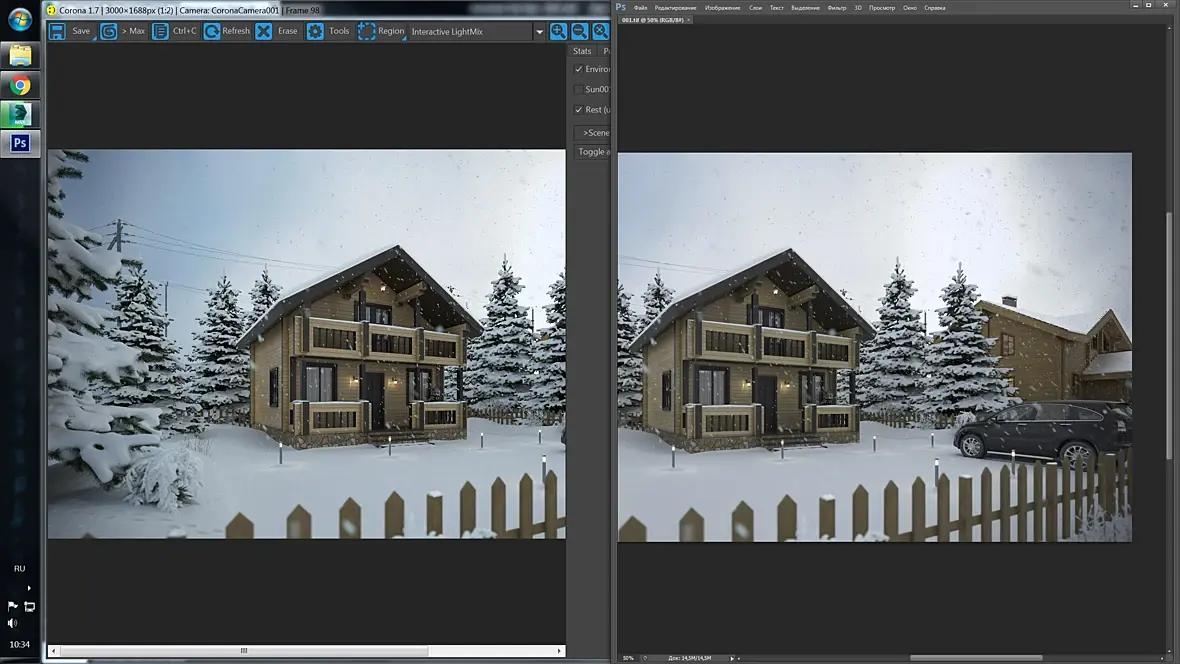Click the Corona render image of the house
Viewport: 1180px width, 664px height.
pyautogui.click(x=306, y=344)
